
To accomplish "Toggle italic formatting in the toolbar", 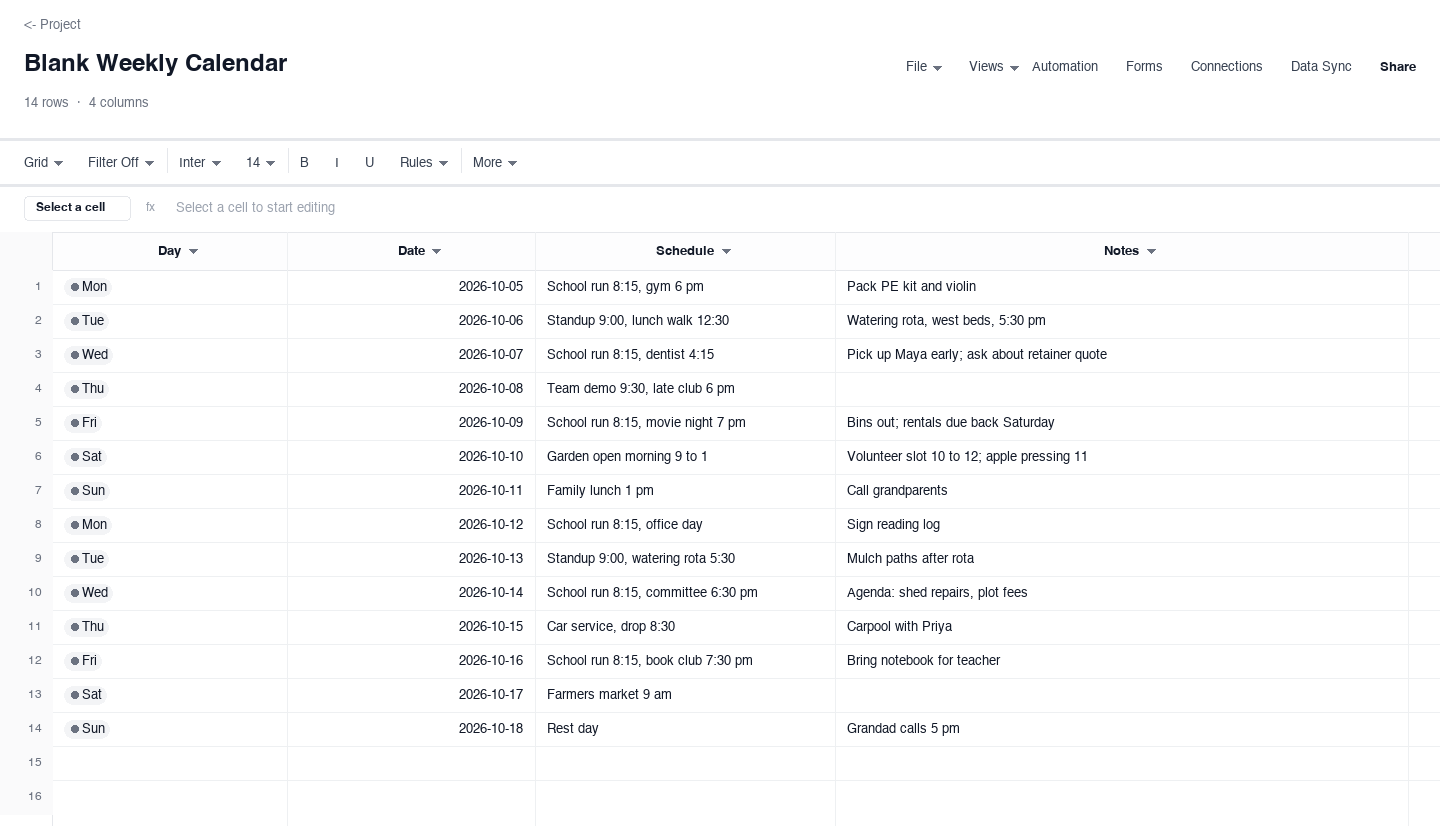I will click(336, 162).
